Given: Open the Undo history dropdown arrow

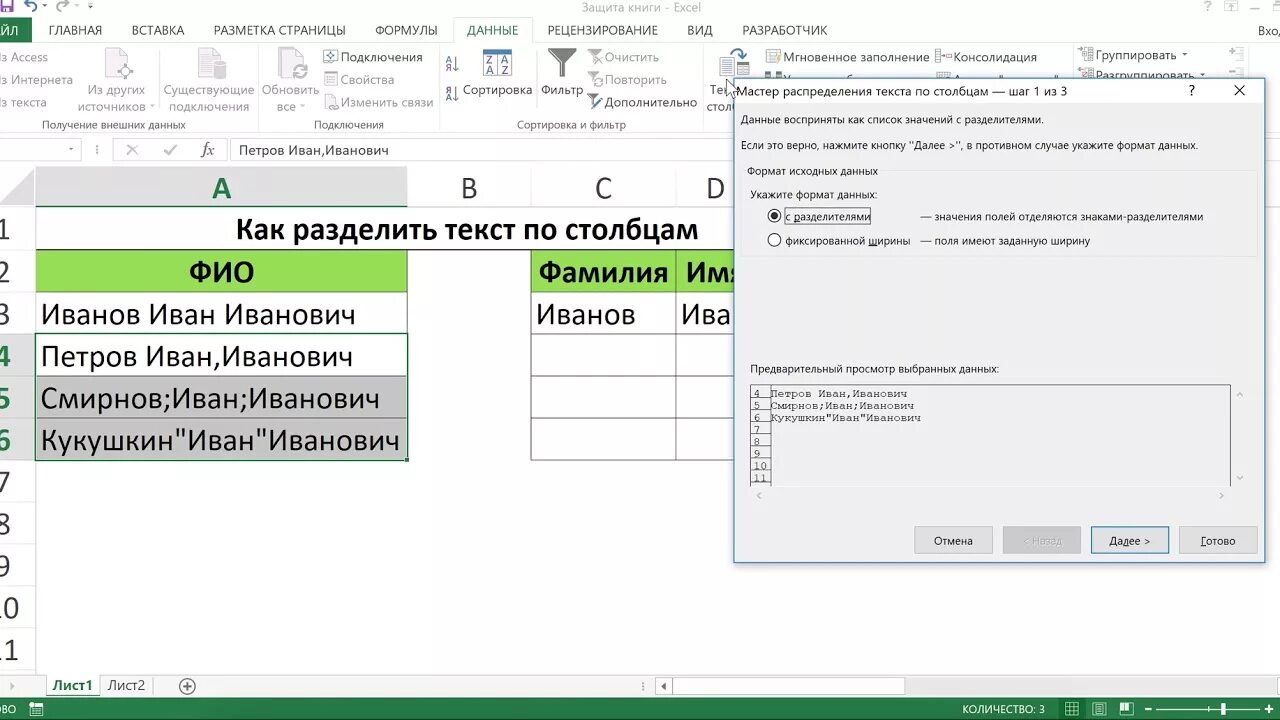Looking at the screenshot, I should [x=44, y=7].
